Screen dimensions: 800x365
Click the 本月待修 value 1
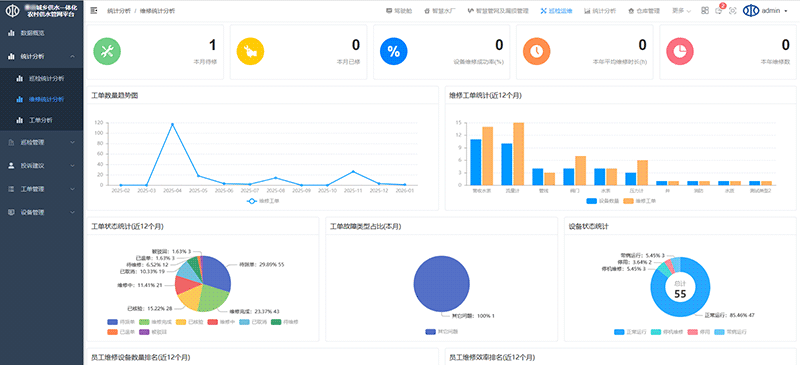click(x=212, y=45)
